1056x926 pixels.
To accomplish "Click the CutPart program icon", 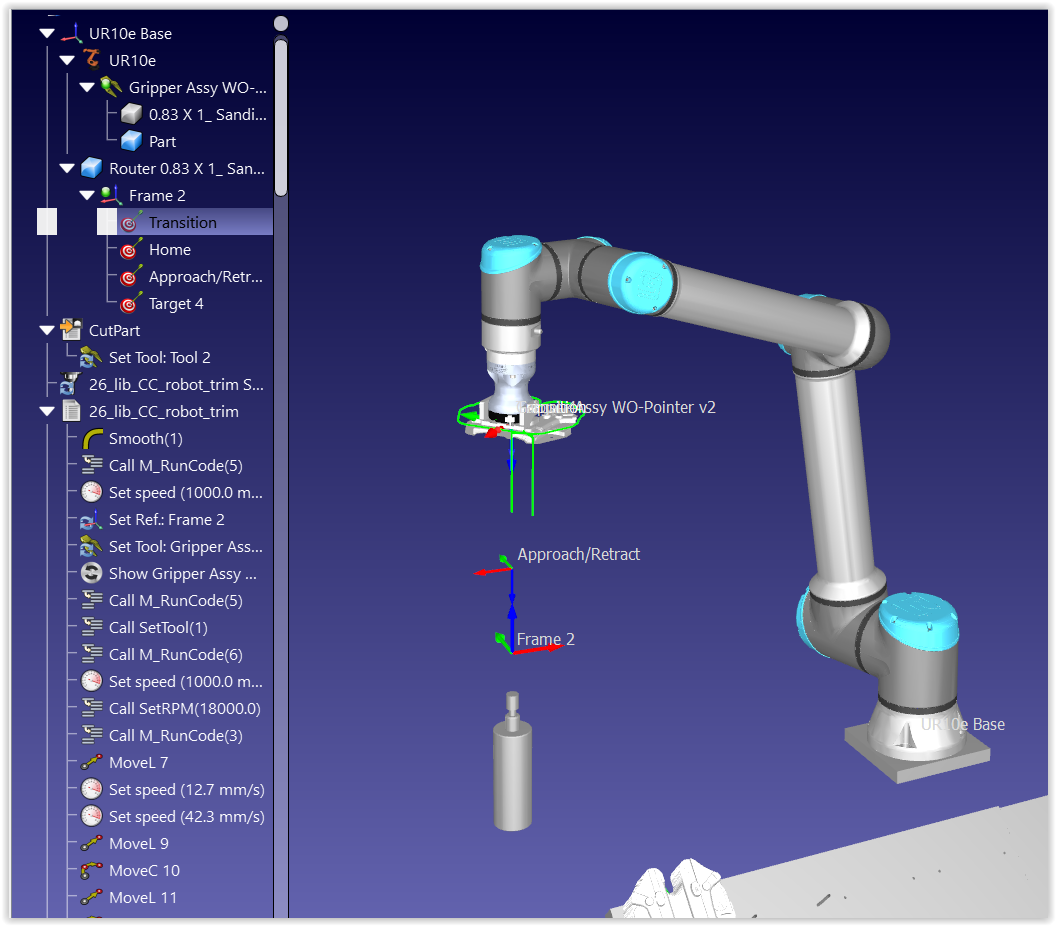I will (72, 331).
